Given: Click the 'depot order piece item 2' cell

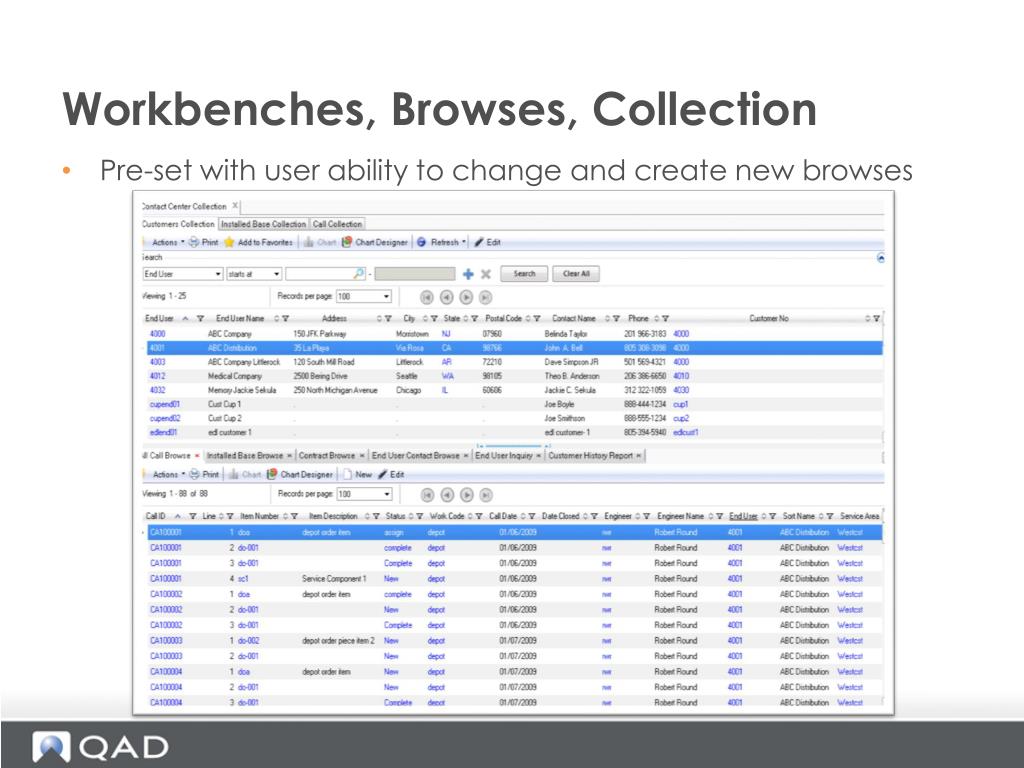Looking at the screenshot, I should 338,641.
